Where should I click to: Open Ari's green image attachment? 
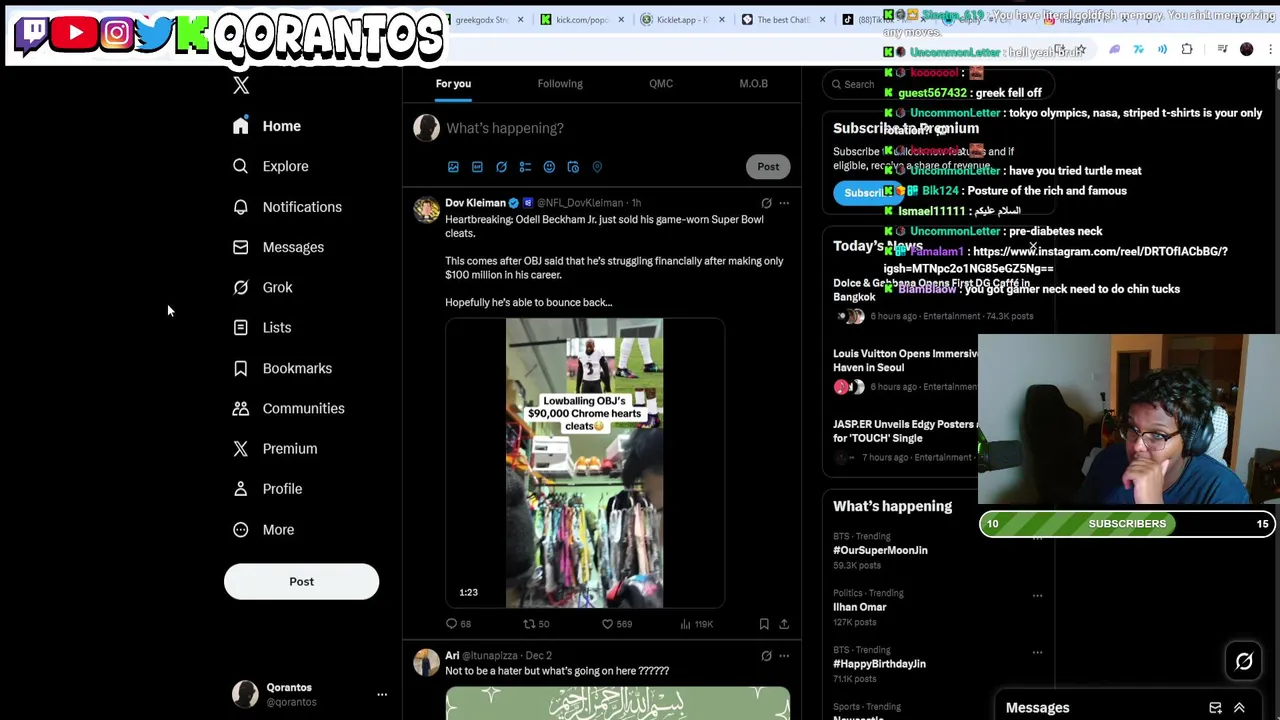click(617, 703)
